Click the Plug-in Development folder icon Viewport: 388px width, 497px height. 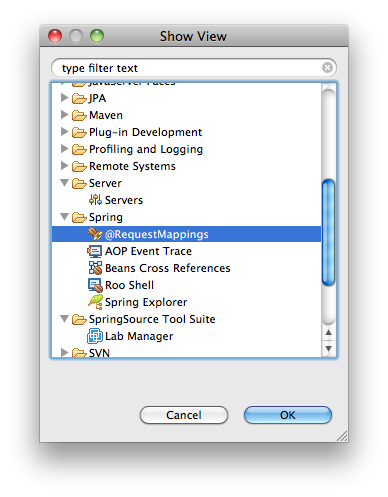click(79, 132)
